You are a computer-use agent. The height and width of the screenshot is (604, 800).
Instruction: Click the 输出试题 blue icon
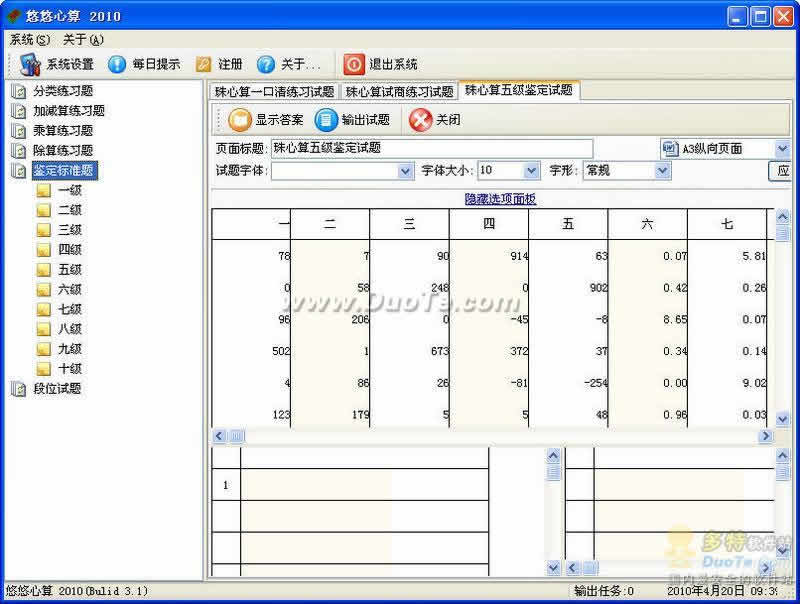tap(326, 120)
